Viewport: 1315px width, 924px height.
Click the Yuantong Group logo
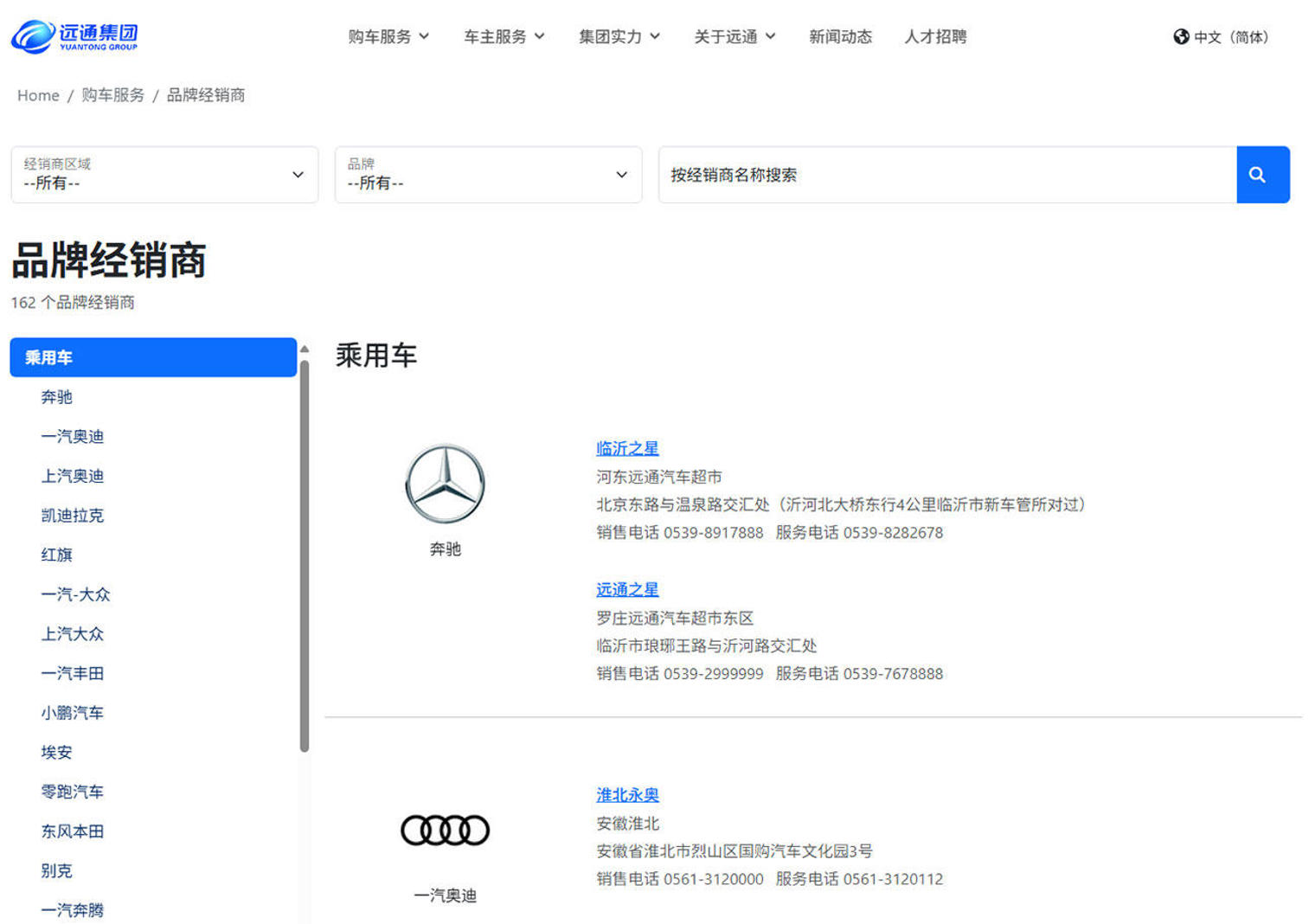click(74, 36)
